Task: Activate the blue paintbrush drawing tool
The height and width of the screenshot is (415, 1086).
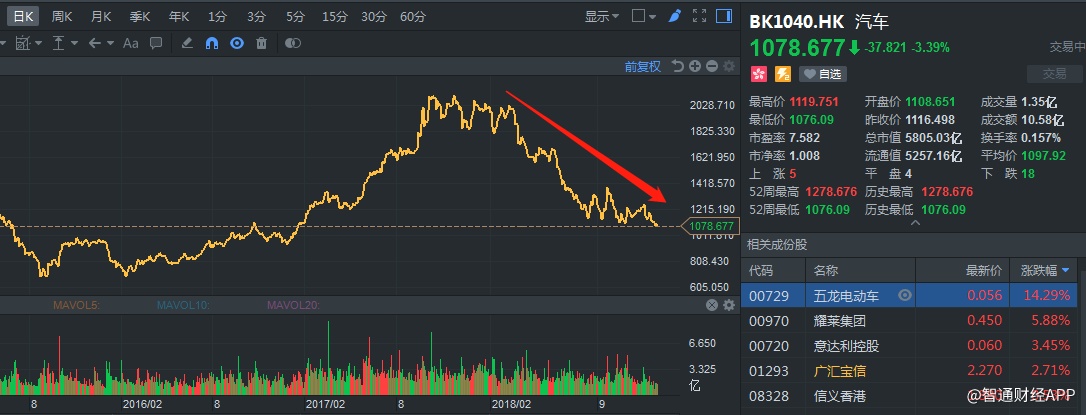Action: coord(674,17)
